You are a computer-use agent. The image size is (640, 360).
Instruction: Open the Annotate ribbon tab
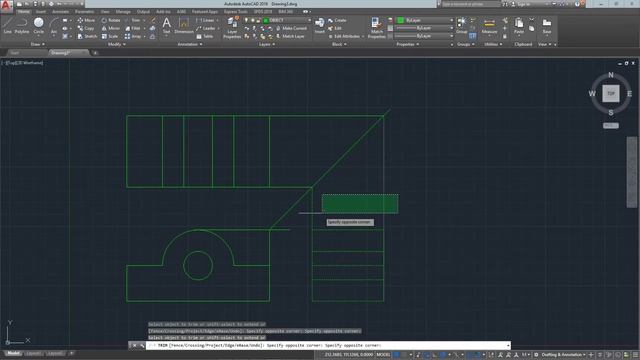pos(60,12)
